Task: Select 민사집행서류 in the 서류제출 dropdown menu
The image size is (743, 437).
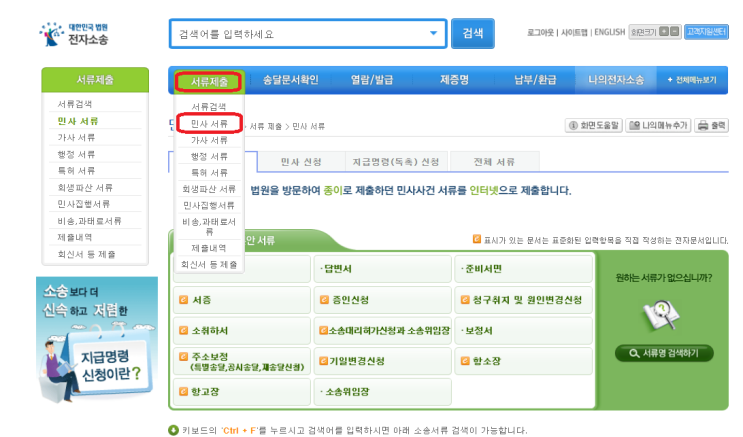Action: [209, 205]
